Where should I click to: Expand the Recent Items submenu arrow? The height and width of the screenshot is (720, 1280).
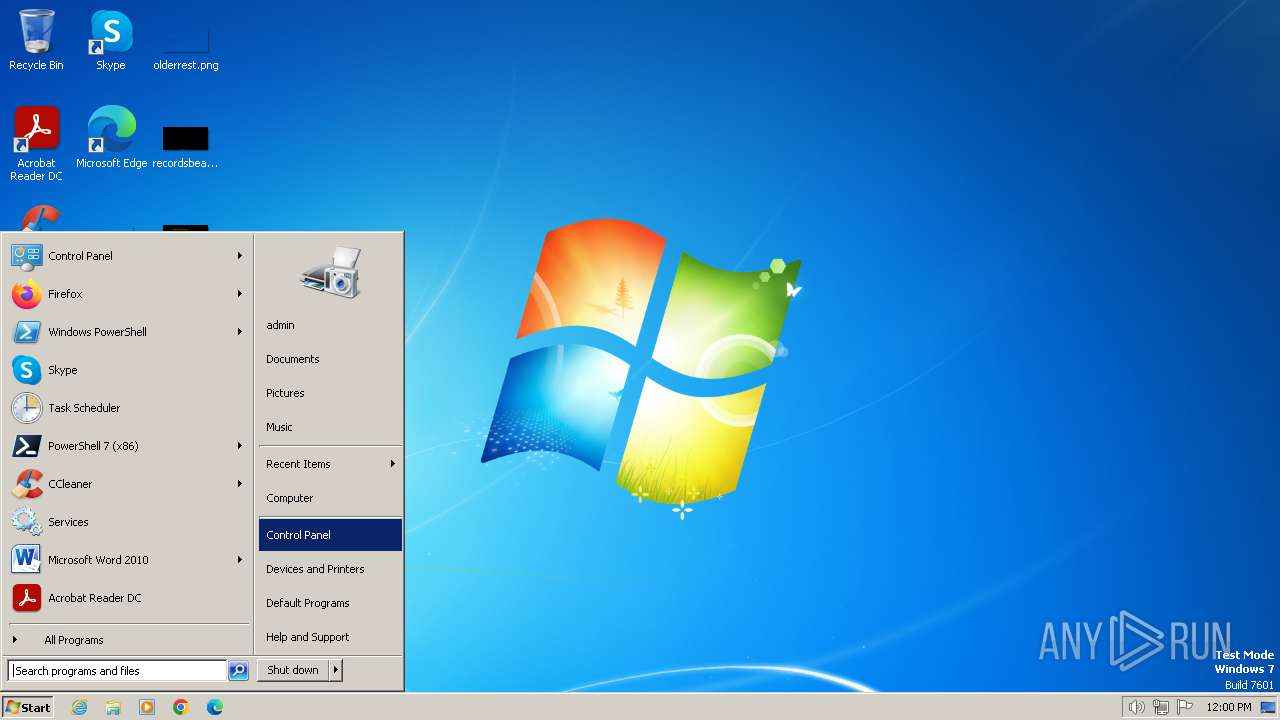click(x=393, y=464)
